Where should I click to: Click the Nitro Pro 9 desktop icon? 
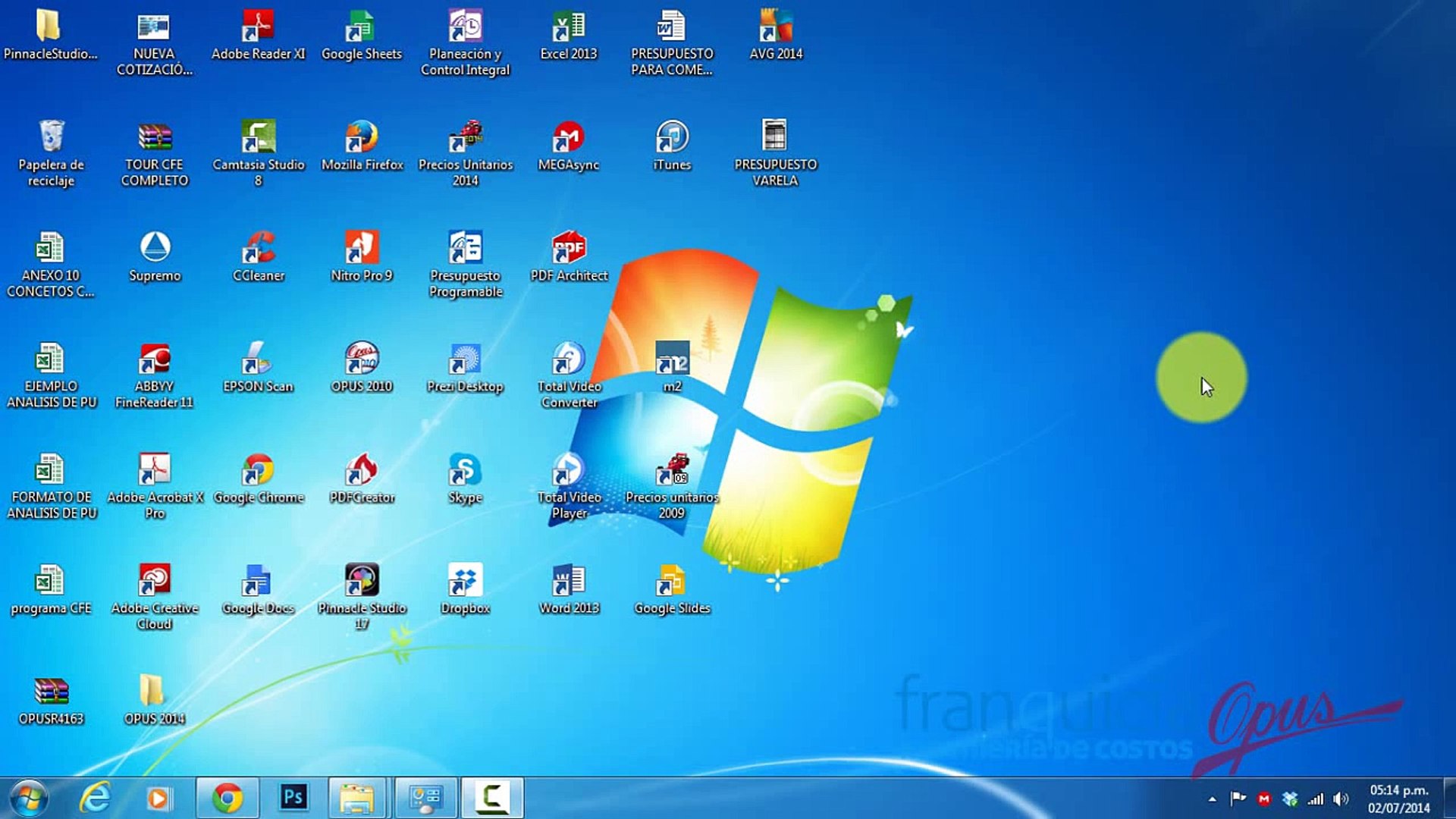362,248
